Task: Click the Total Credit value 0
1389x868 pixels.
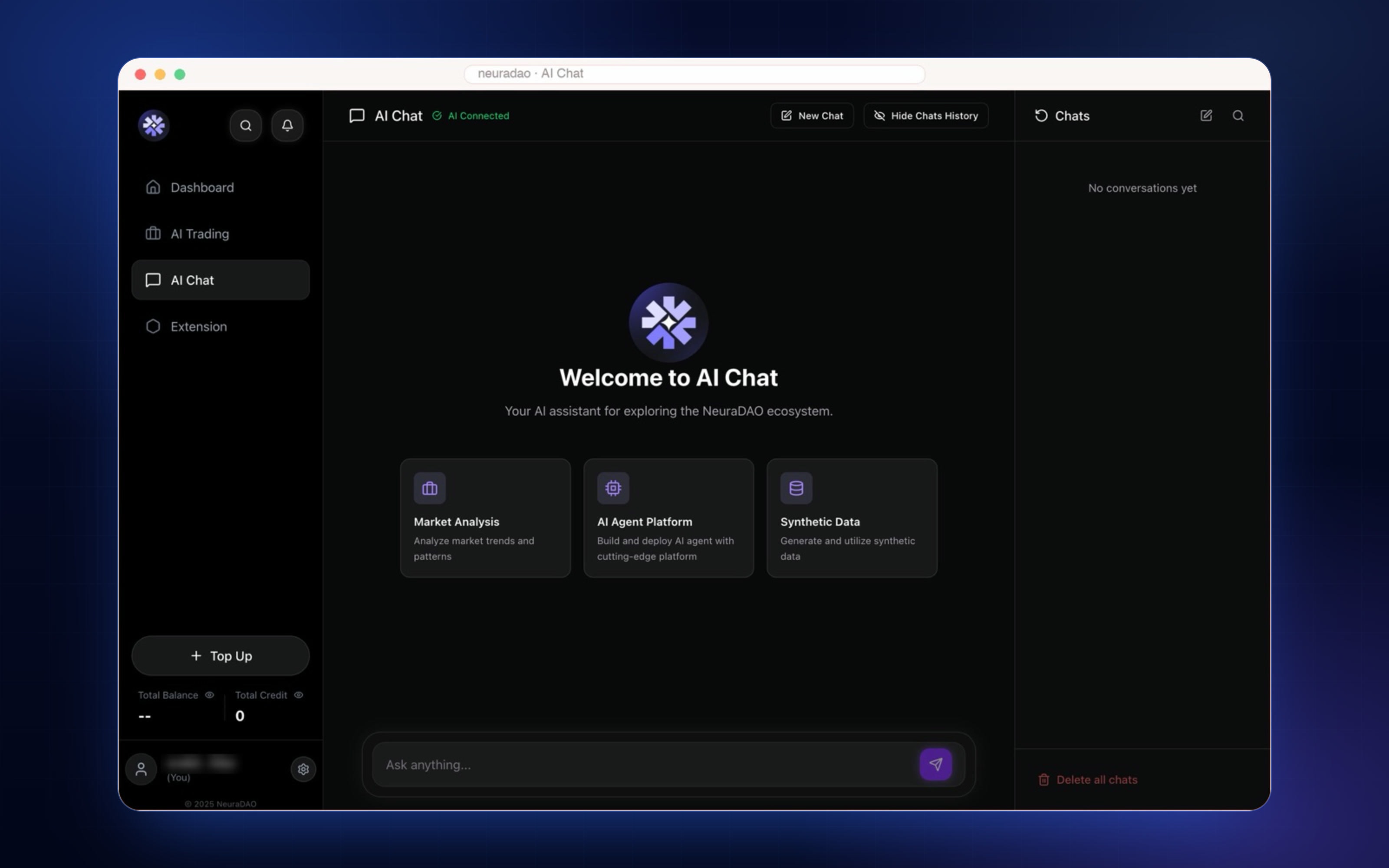Action: (240, 716)
